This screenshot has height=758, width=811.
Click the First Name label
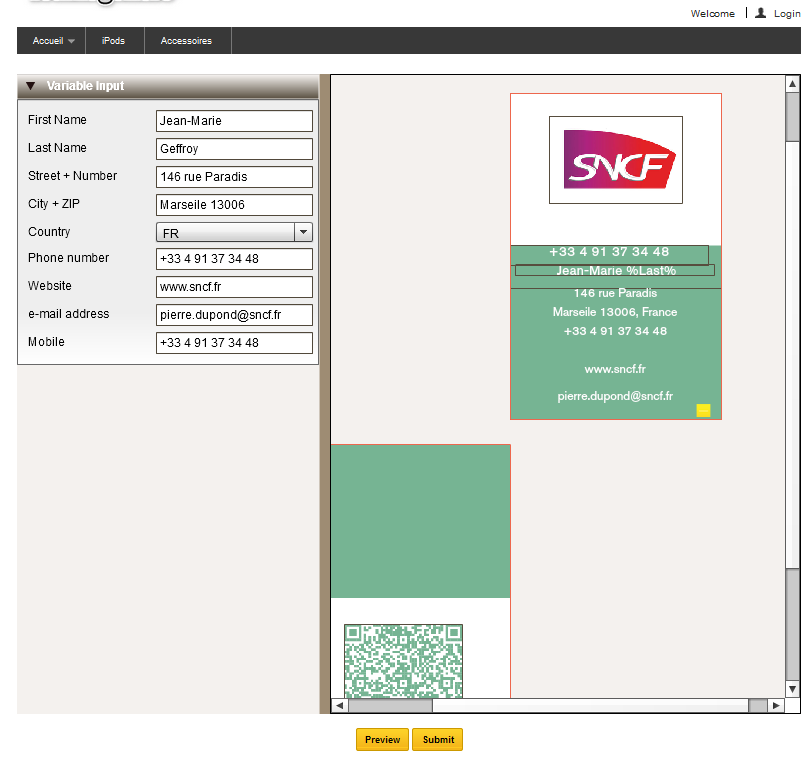click(57, 120)
